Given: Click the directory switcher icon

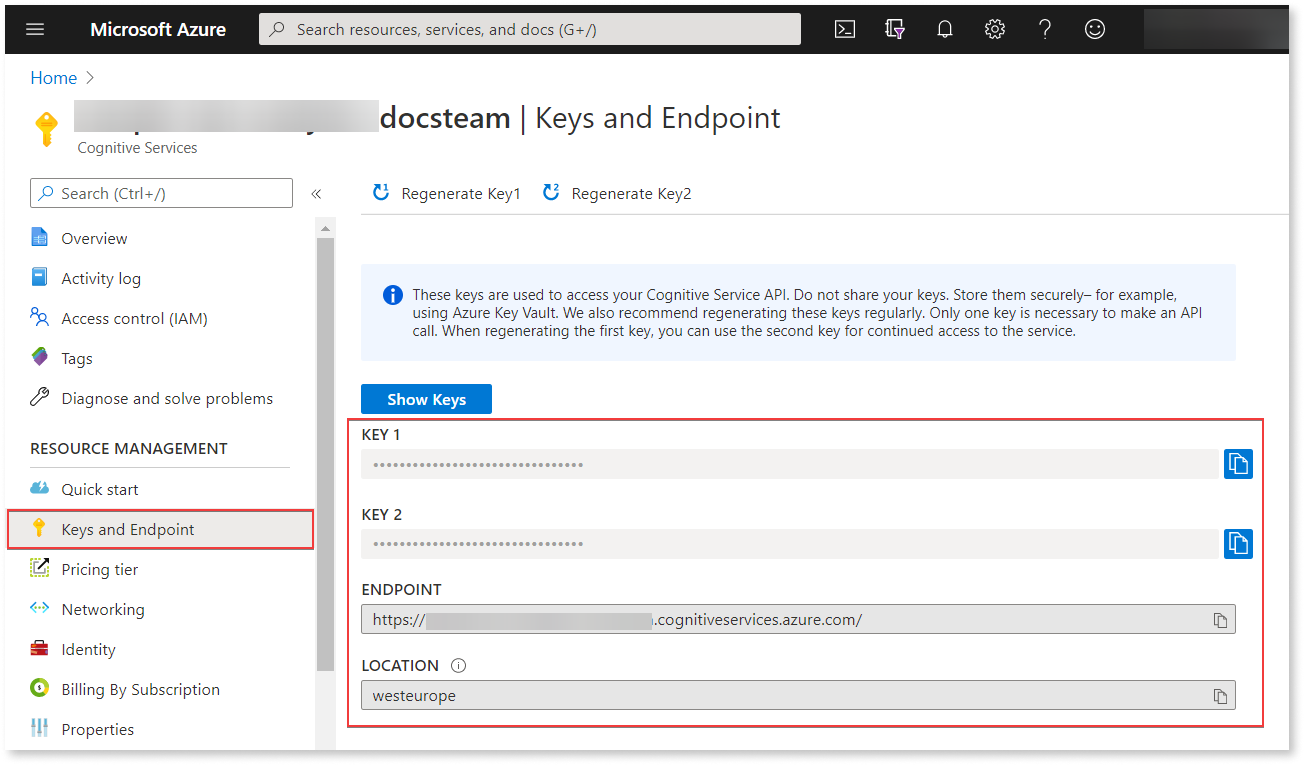Looking at the screenshot, I should pyautogui.click(x=894, y=29).
